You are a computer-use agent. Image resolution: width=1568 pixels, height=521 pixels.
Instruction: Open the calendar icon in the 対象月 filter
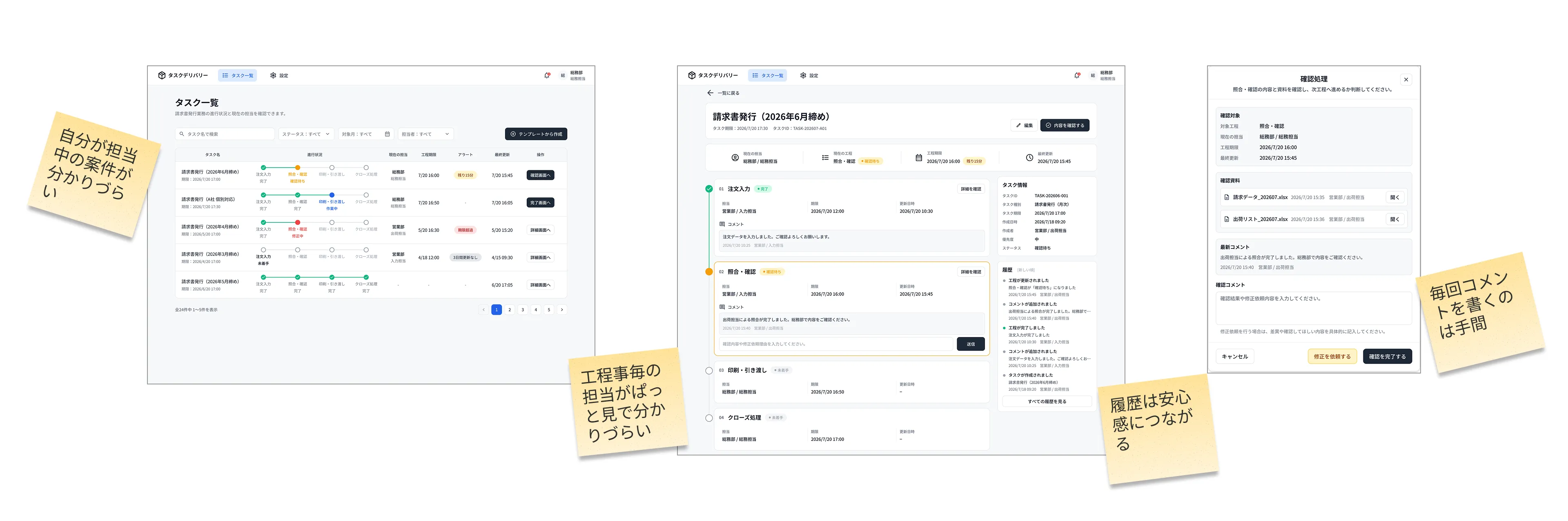pyautogui.click(x=387, y=134)
